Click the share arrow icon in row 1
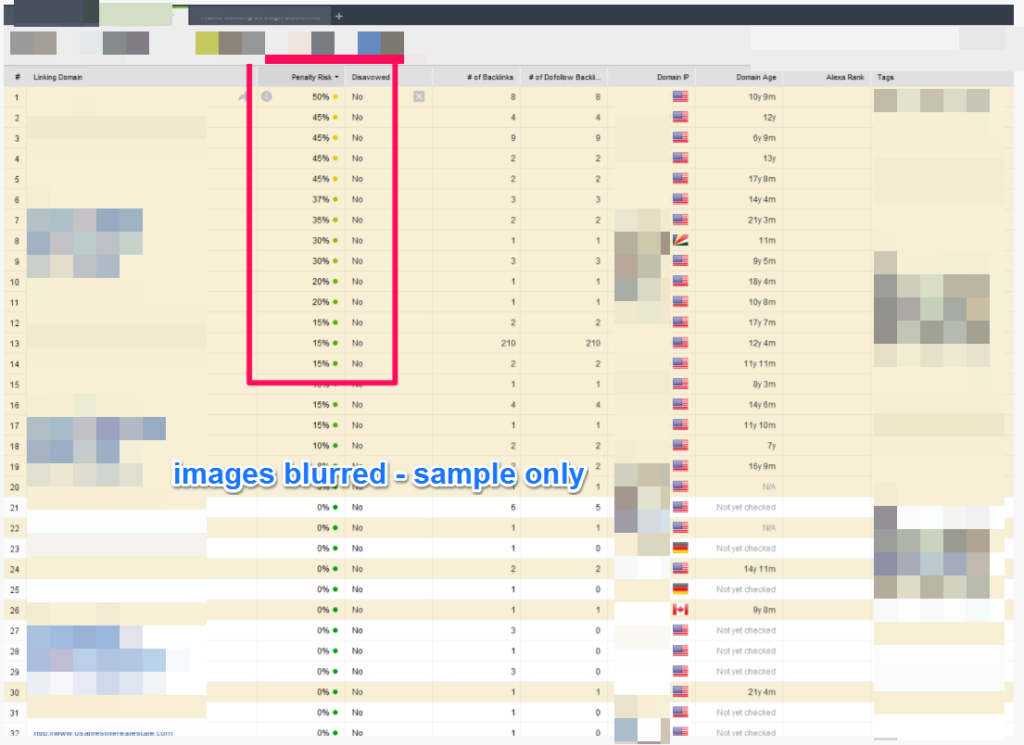Image resolution: width=1024 pixels, height=745 pixels. [x=241, y=97]
